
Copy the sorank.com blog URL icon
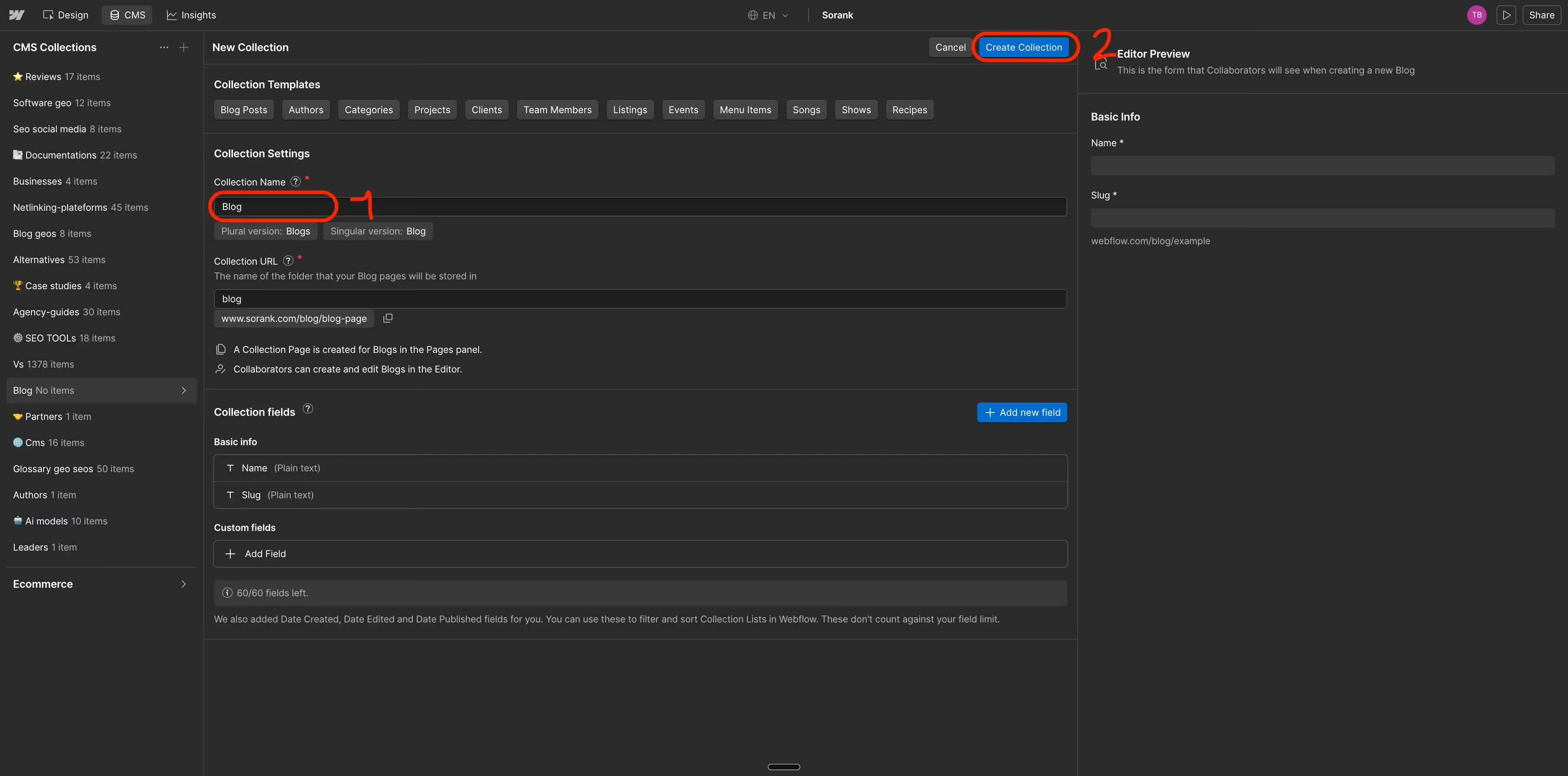coord(388,318)
